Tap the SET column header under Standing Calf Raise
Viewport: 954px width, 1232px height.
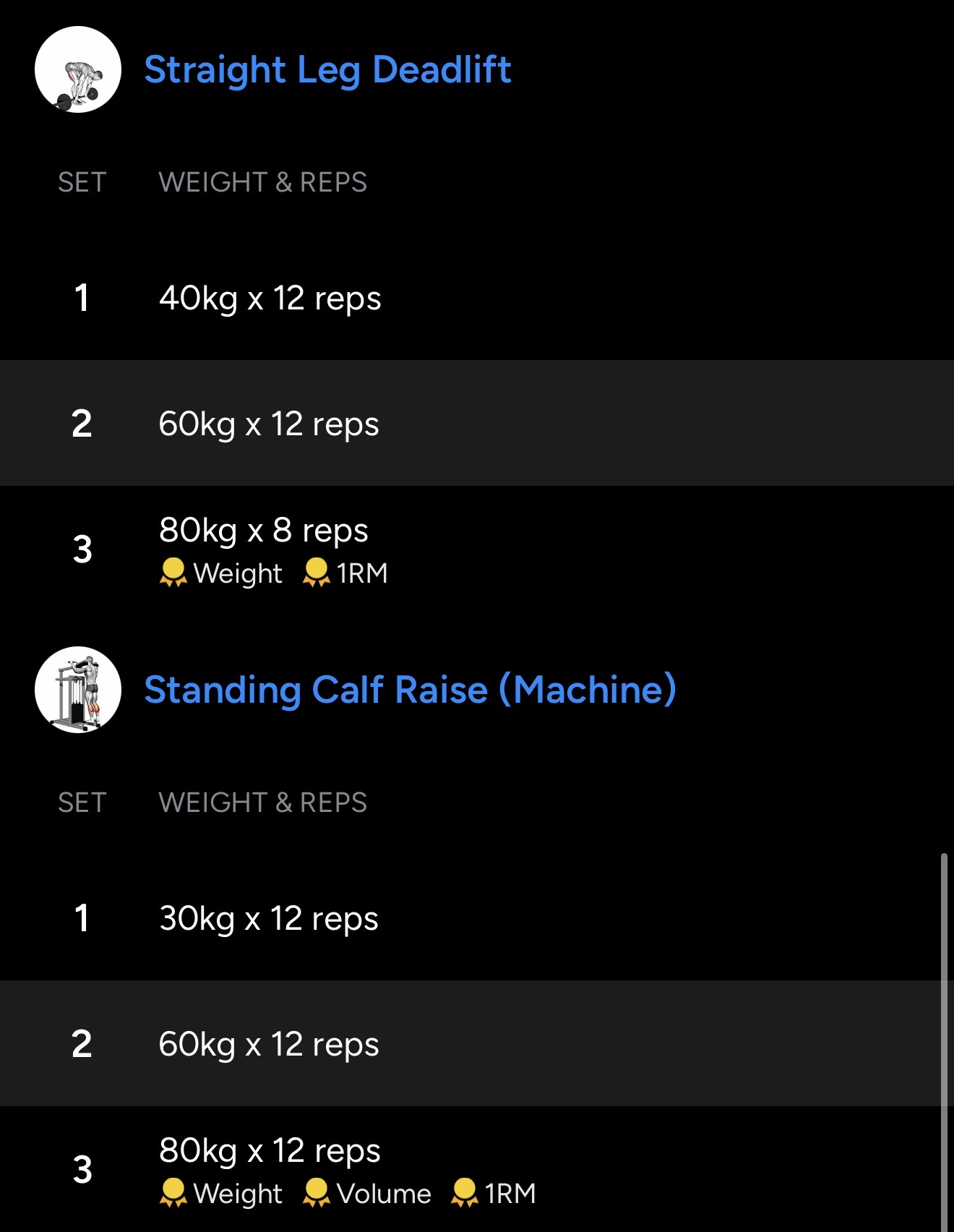coord(82,803)
